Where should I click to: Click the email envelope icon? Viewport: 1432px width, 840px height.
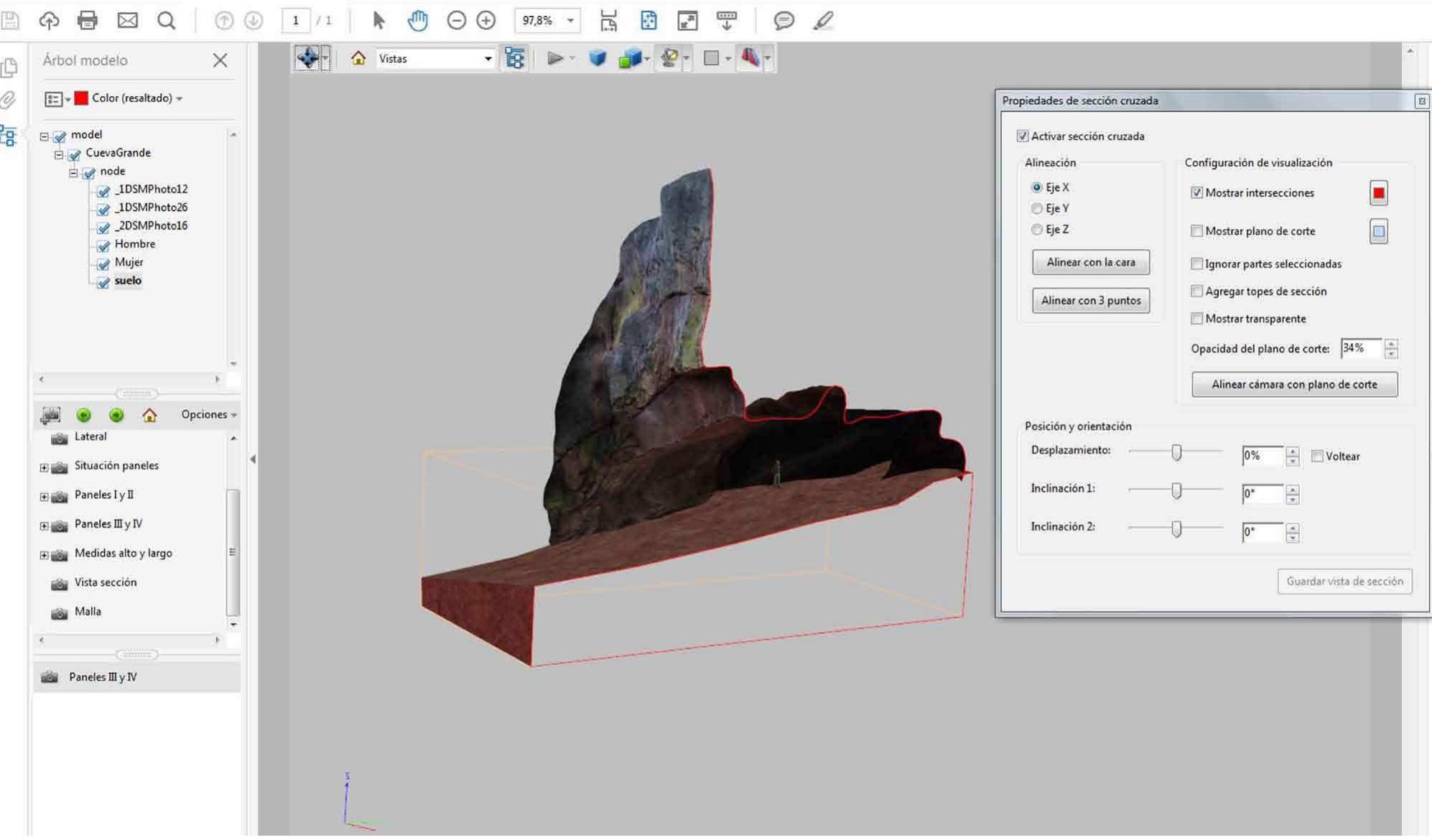point(127,20)
